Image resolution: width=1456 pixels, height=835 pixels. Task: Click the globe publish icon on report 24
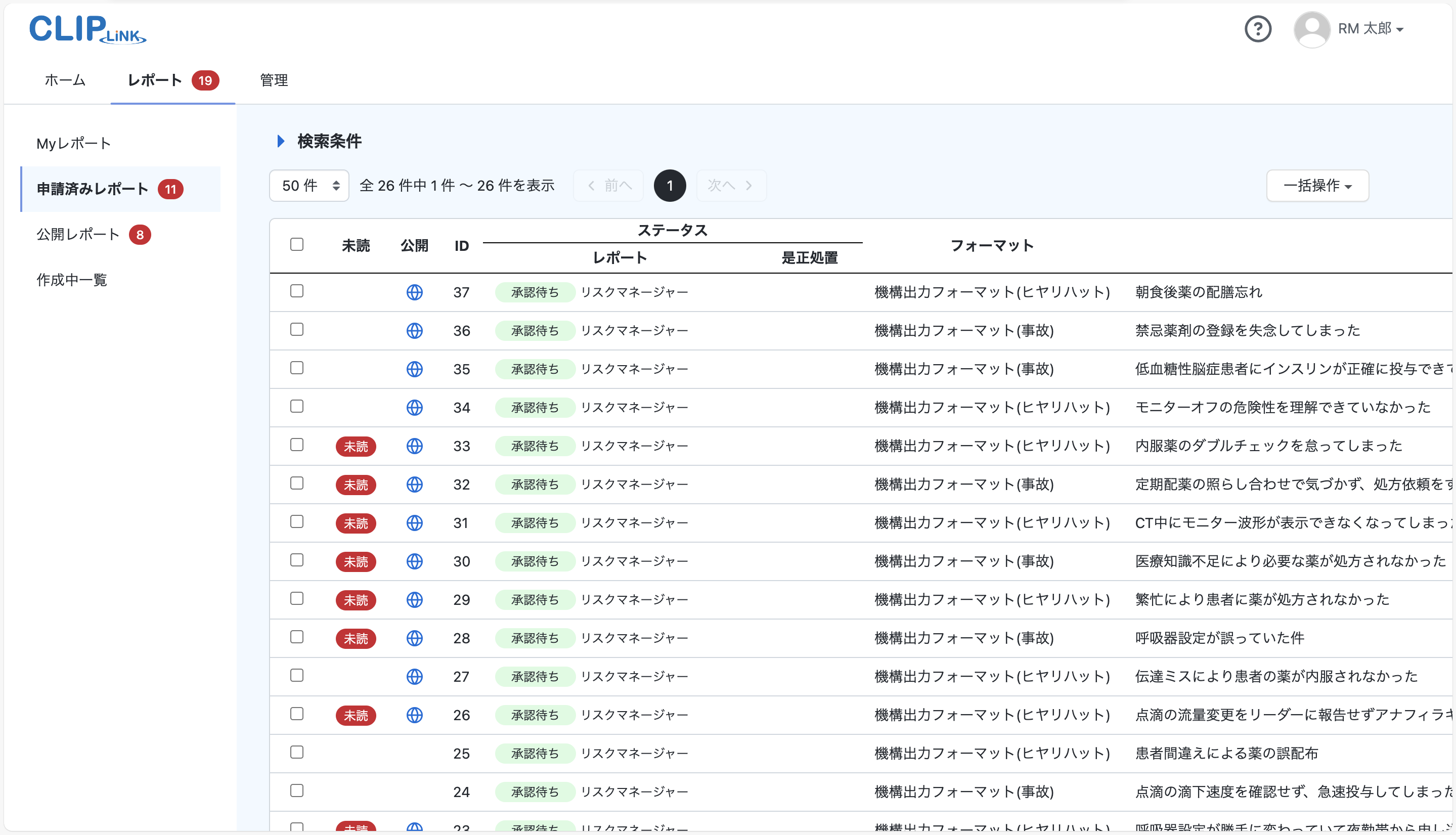click(415, 792)
